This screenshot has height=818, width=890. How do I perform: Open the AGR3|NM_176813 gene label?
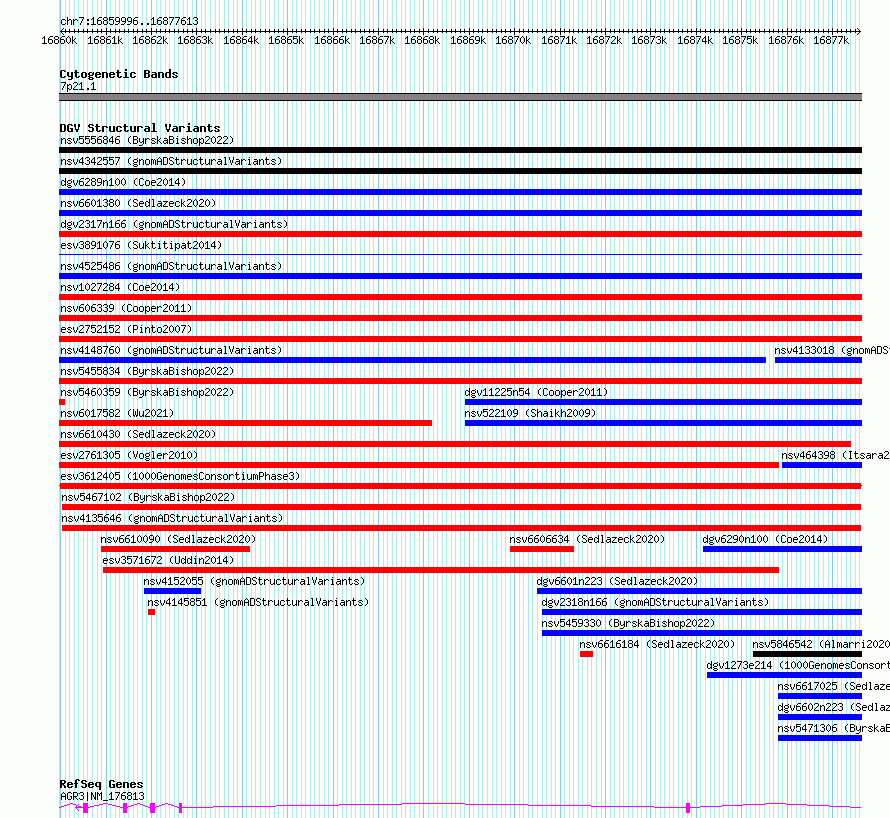(102, 796)
